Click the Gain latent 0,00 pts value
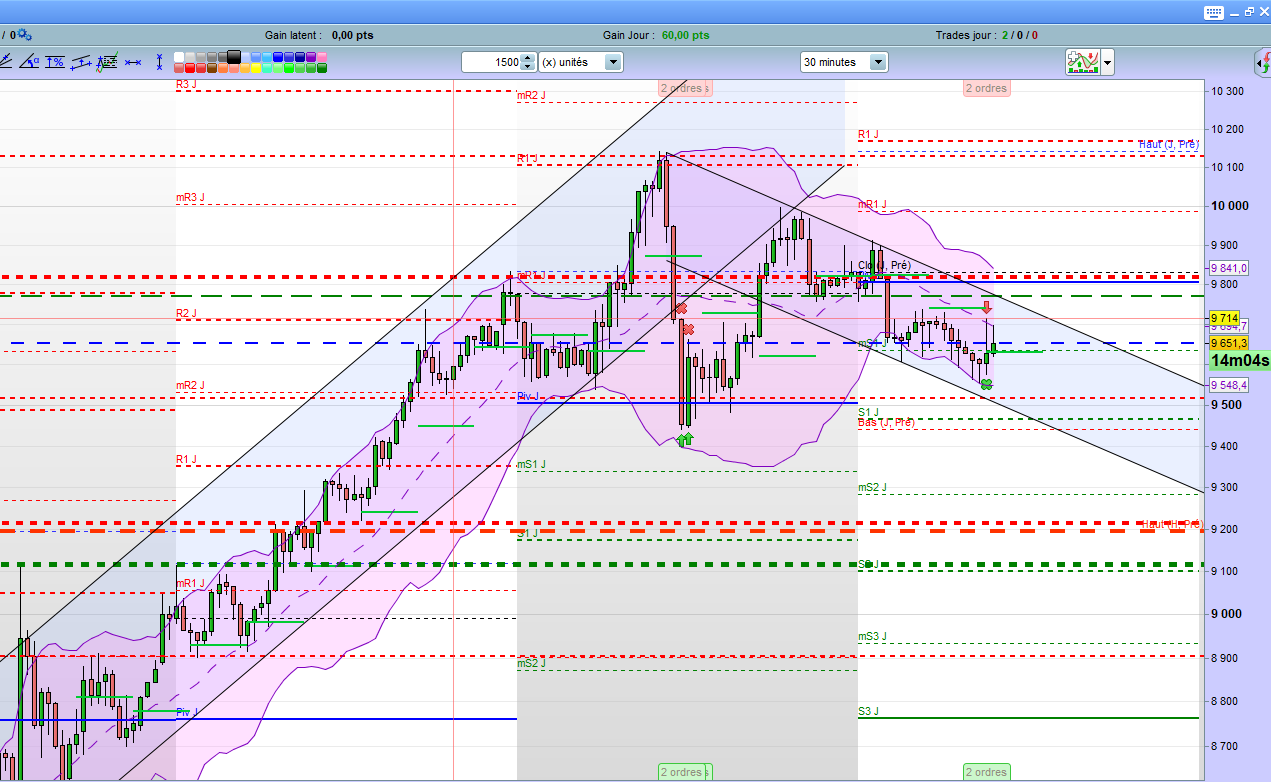Viewport: 1271px width, 782px height. pyautogui.click(x=352, y=35)
